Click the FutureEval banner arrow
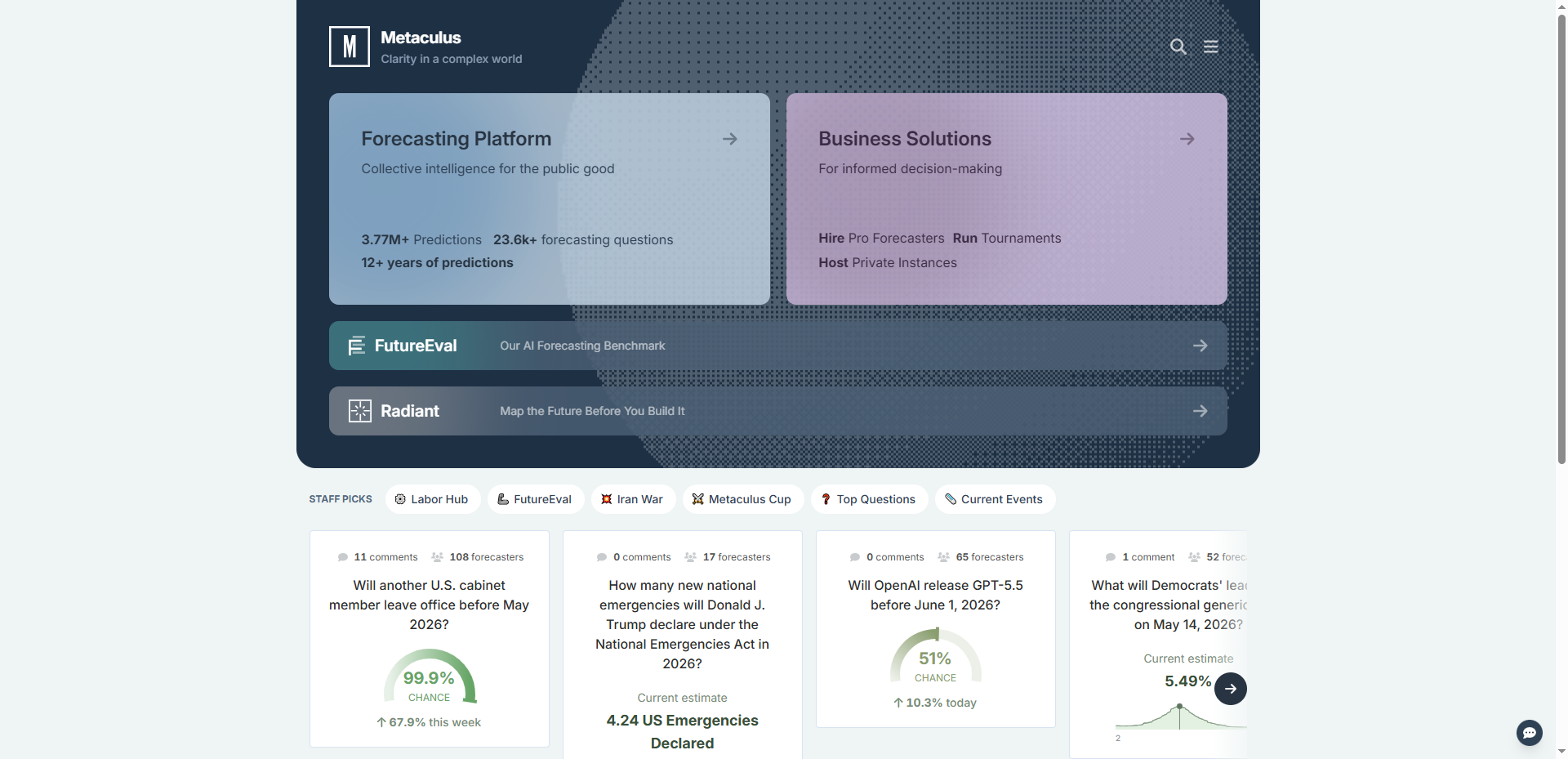 1200,346
